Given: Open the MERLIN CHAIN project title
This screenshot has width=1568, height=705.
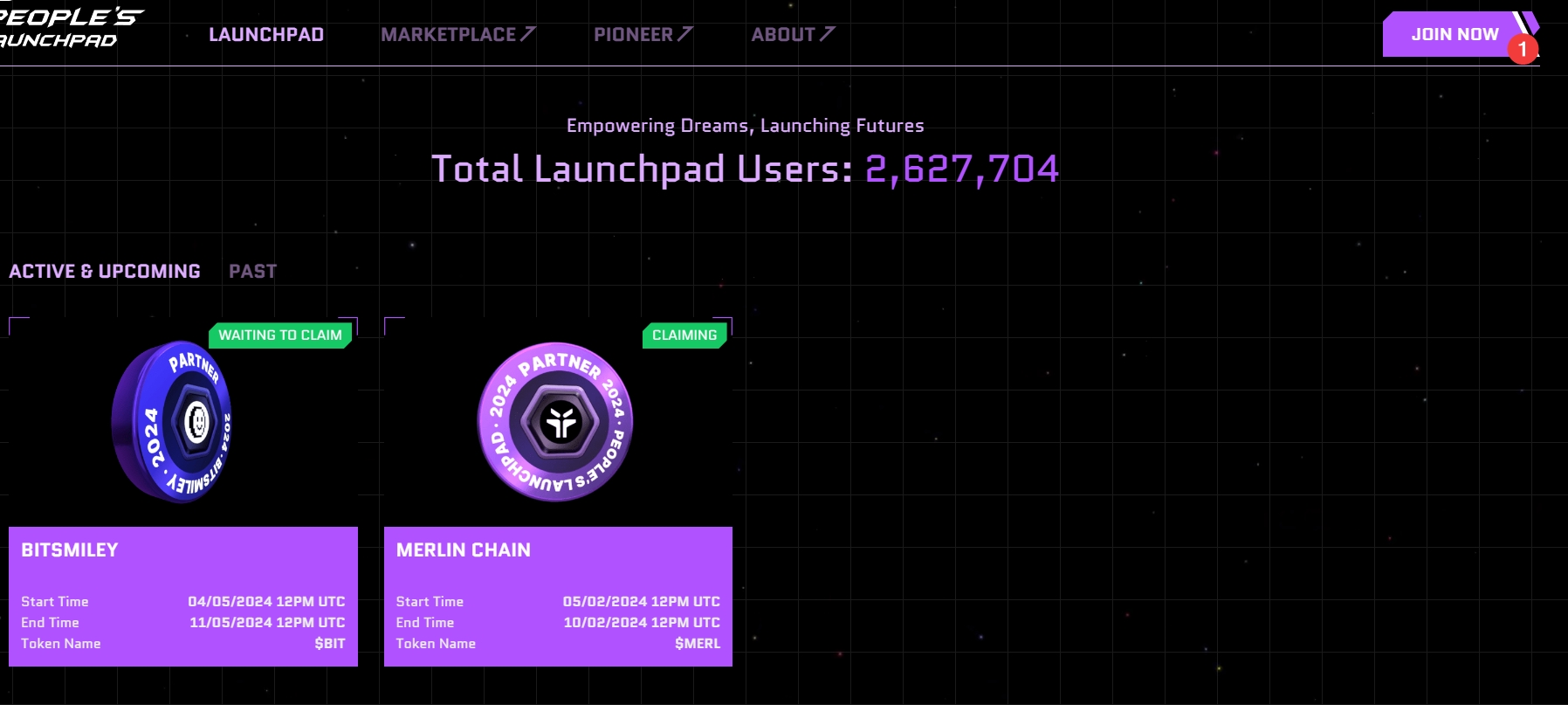Looking at the screenshot, I should [464, 550].
